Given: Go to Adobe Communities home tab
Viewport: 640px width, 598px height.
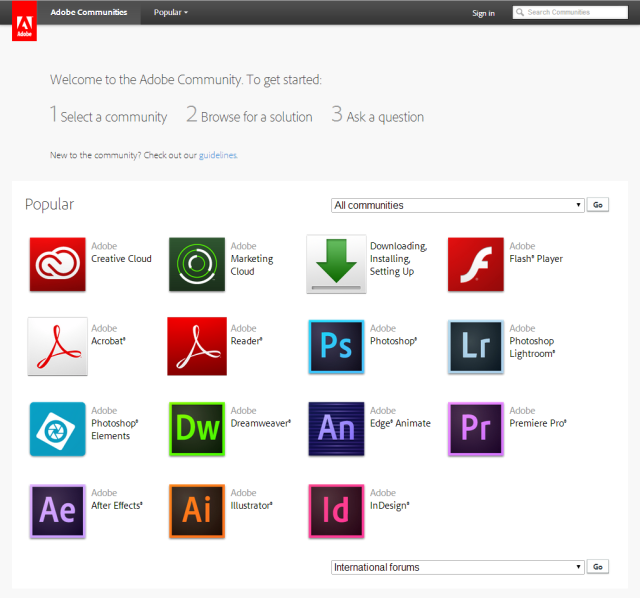Looking at the screenshot, I should pyautogui.click(x=89, y=12).
